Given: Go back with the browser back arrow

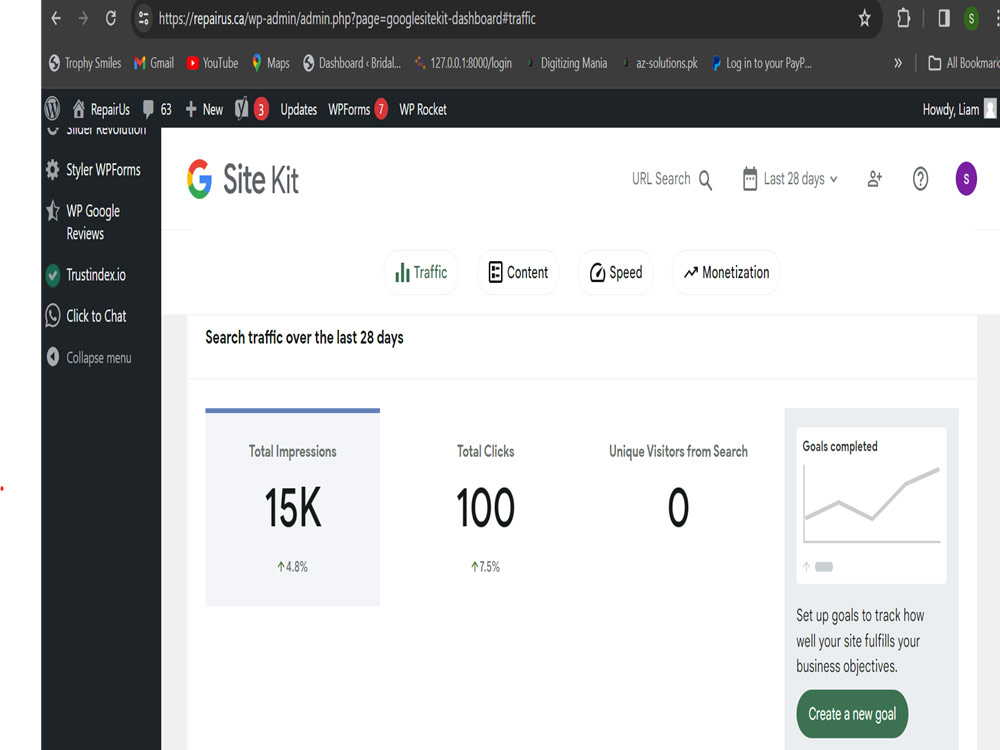Looking at the screenshot, I should (56, 18).
